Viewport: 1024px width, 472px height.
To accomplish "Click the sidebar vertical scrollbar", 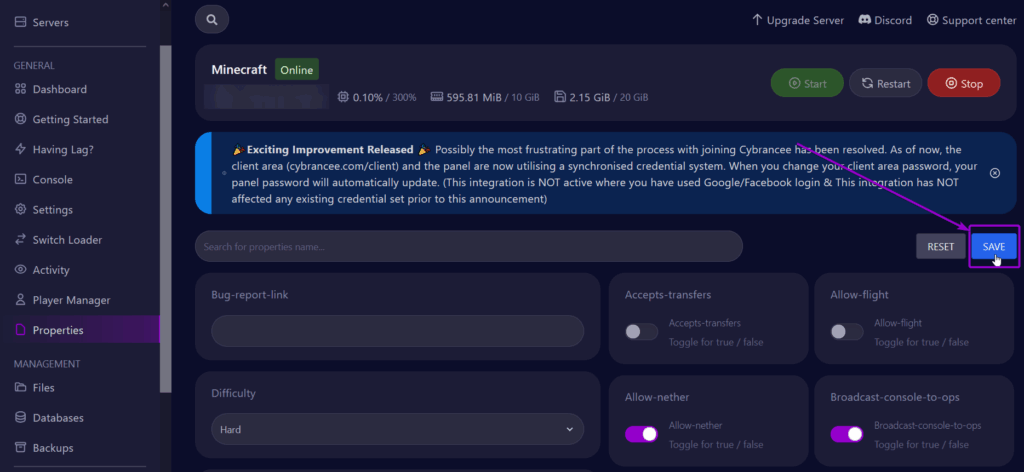I will point(165,219).
